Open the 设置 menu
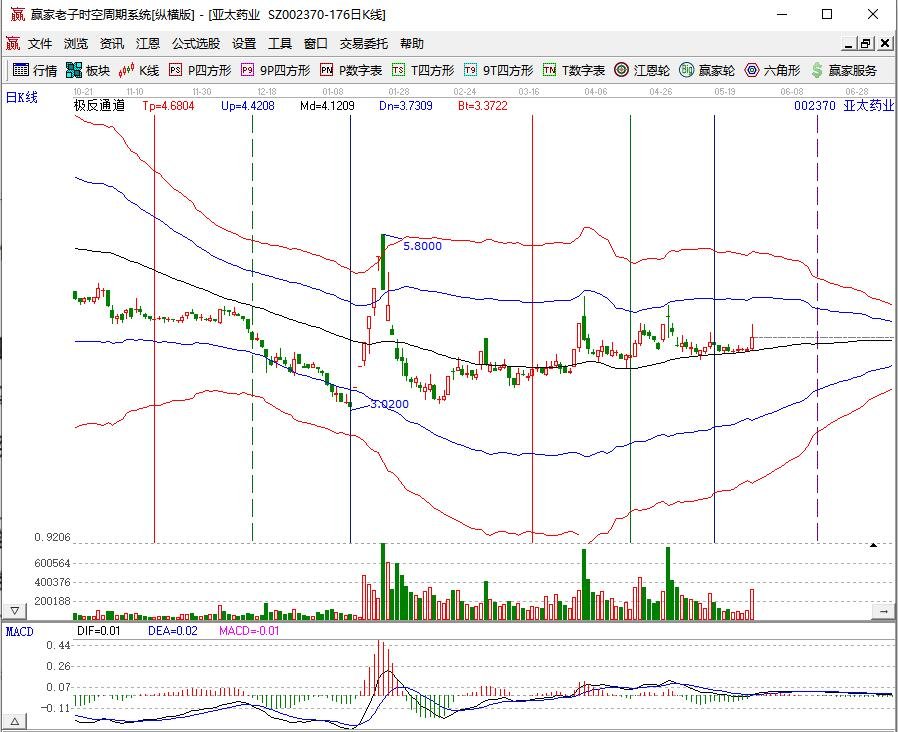898x732 pixels. 244,44
